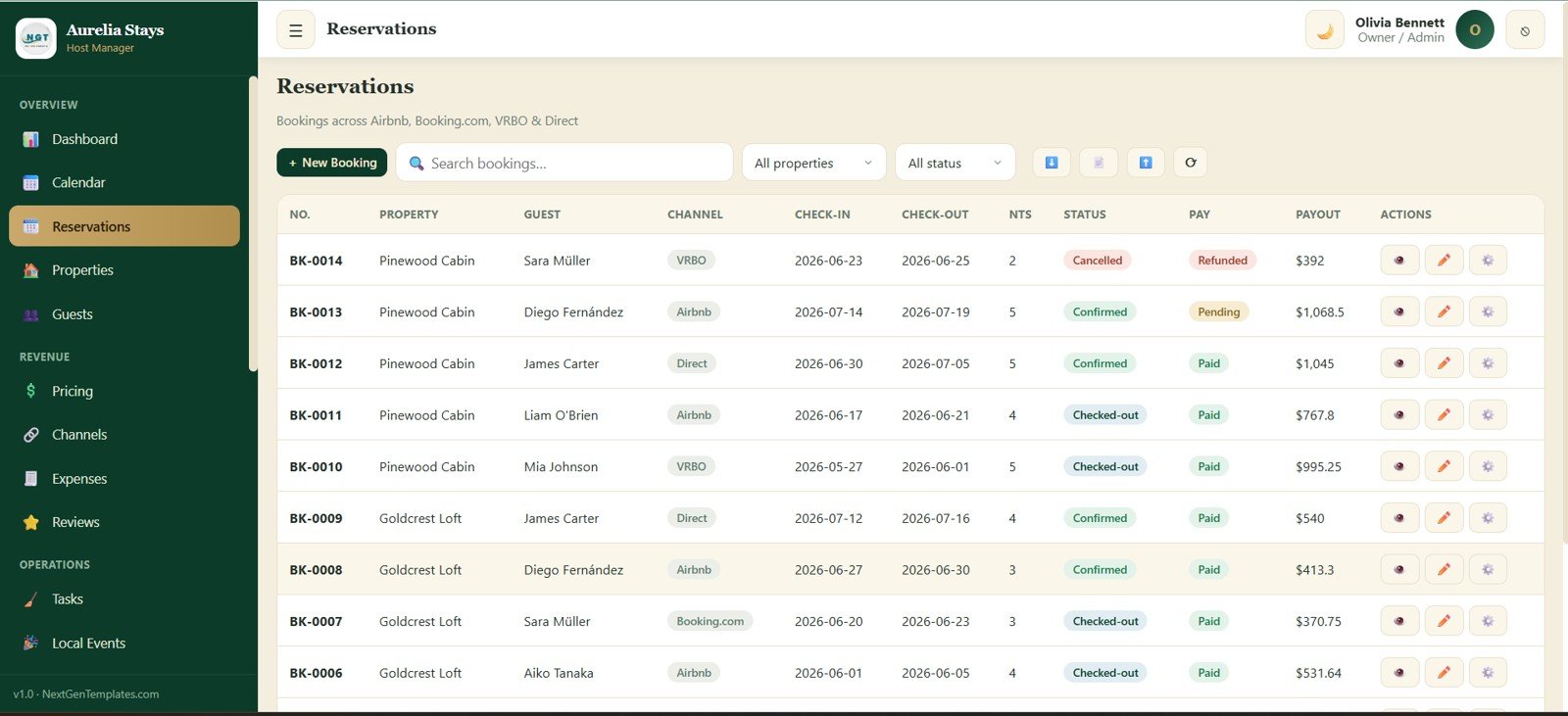The image size is (1568, 716).
Task: Open Channels in sidebar
Action: pos(124,435)
